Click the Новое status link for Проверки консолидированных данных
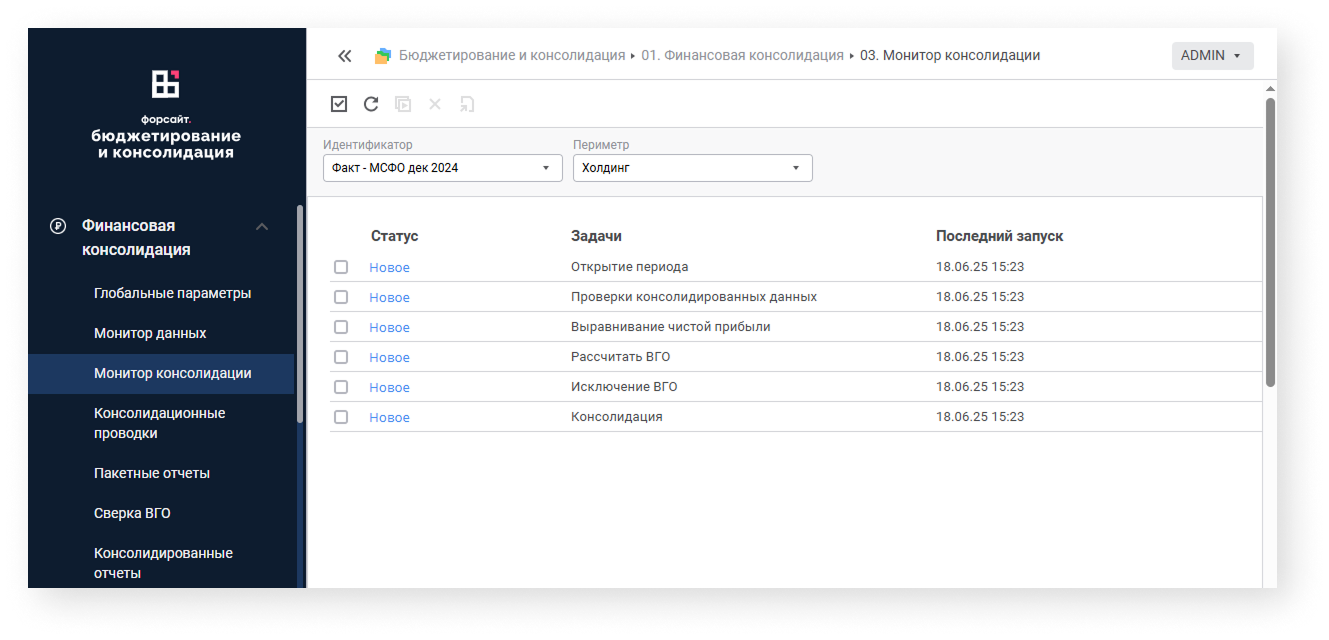This screenshot has height=640, width=1329. coord(389,297)
